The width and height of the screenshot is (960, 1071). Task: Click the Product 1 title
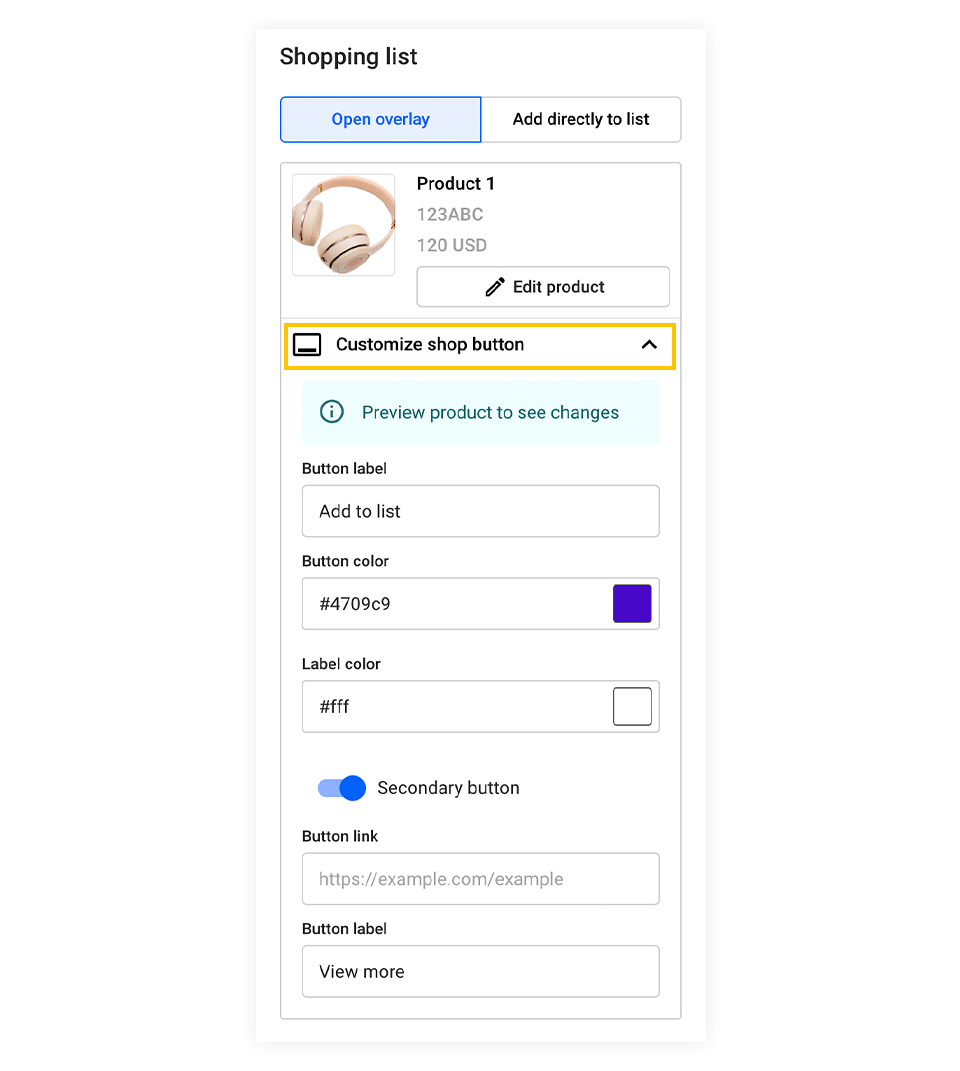[455, 184]
